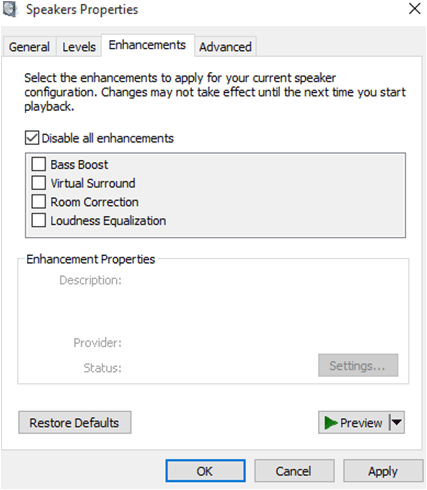Check the Room Correction option

pyautogui.click(x=39, y=202)
